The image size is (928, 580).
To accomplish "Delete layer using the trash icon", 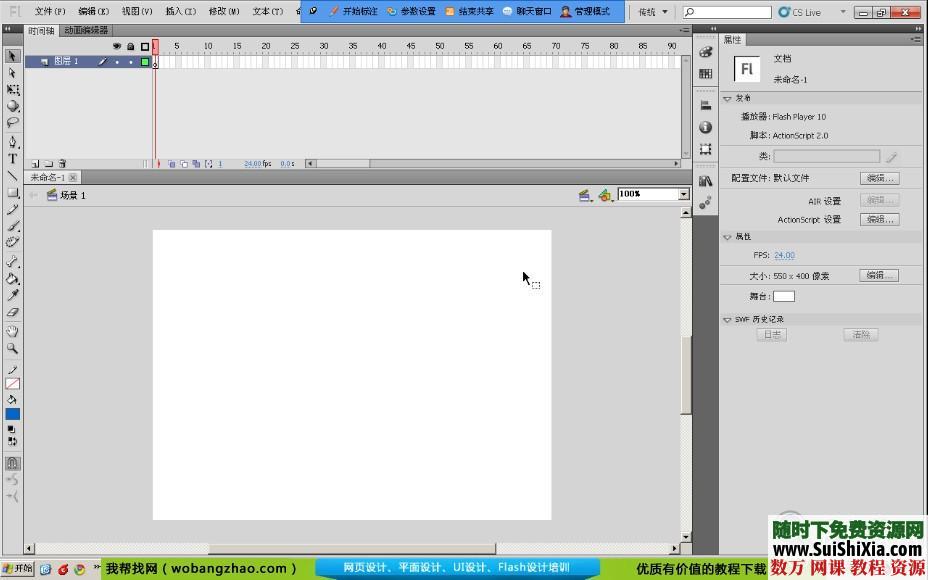I will (x=62, y=163).
